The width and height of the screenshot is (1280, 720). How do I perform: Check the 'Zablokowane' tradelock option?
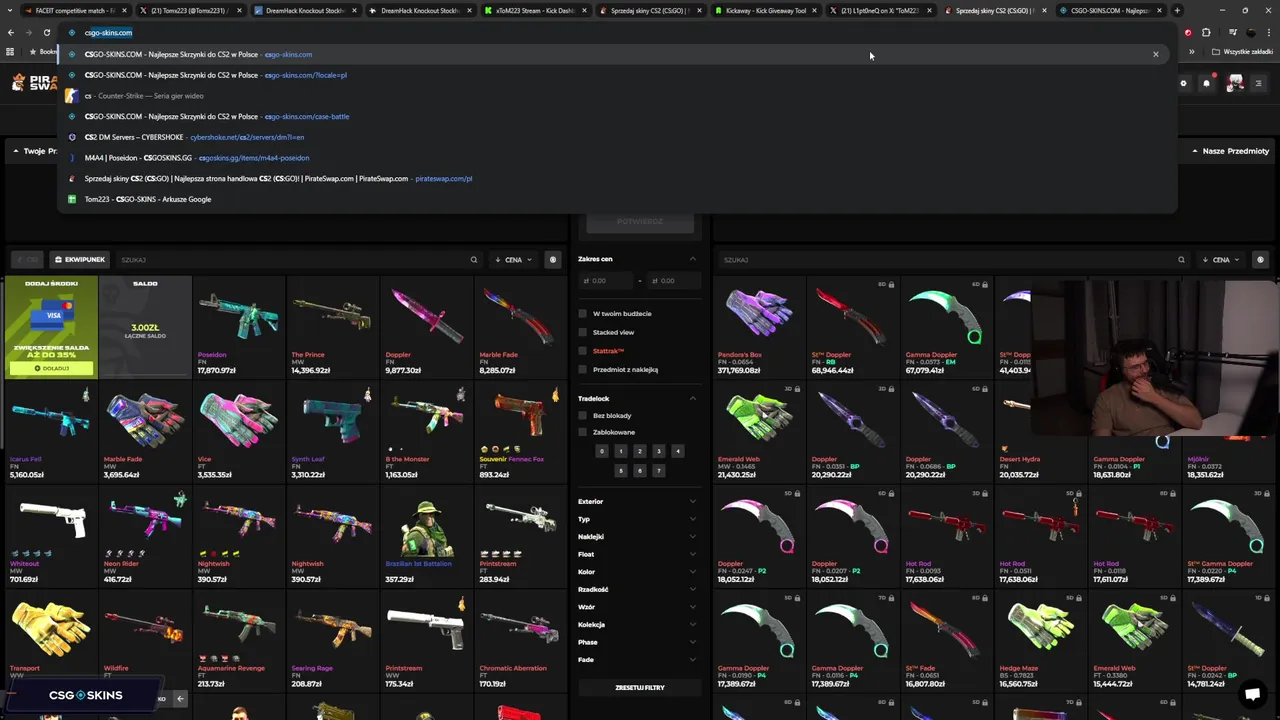pyautogui.click(x=582, y=432)
